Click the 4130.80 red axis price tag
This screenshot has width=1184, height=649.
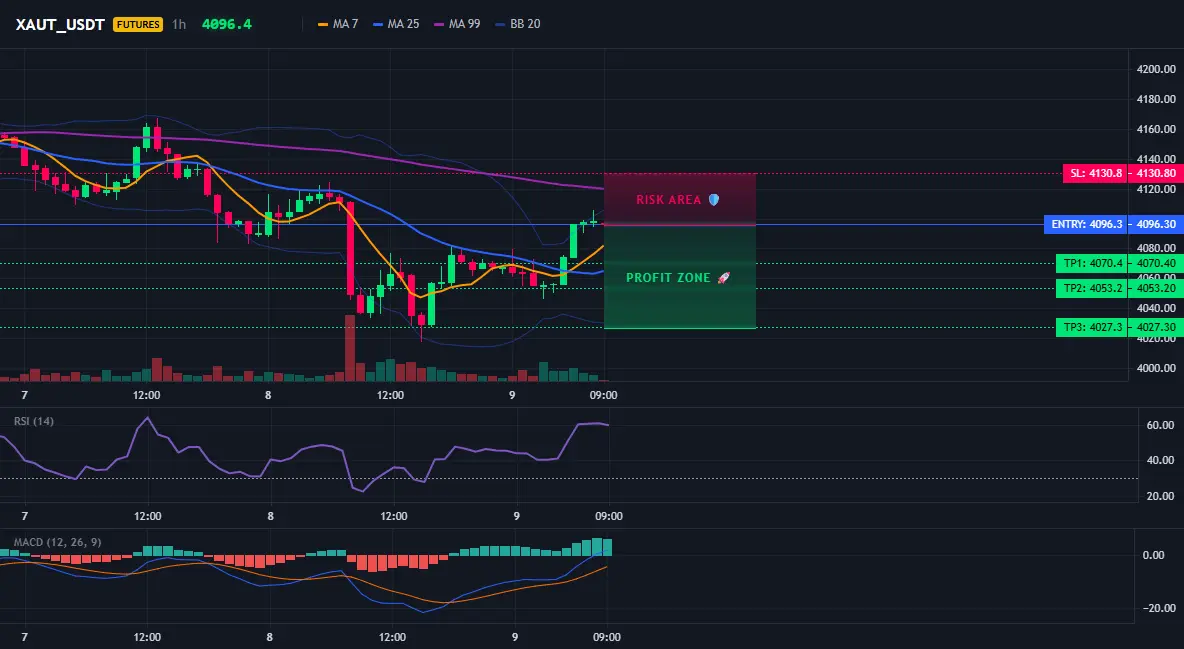pos(1156,173)
